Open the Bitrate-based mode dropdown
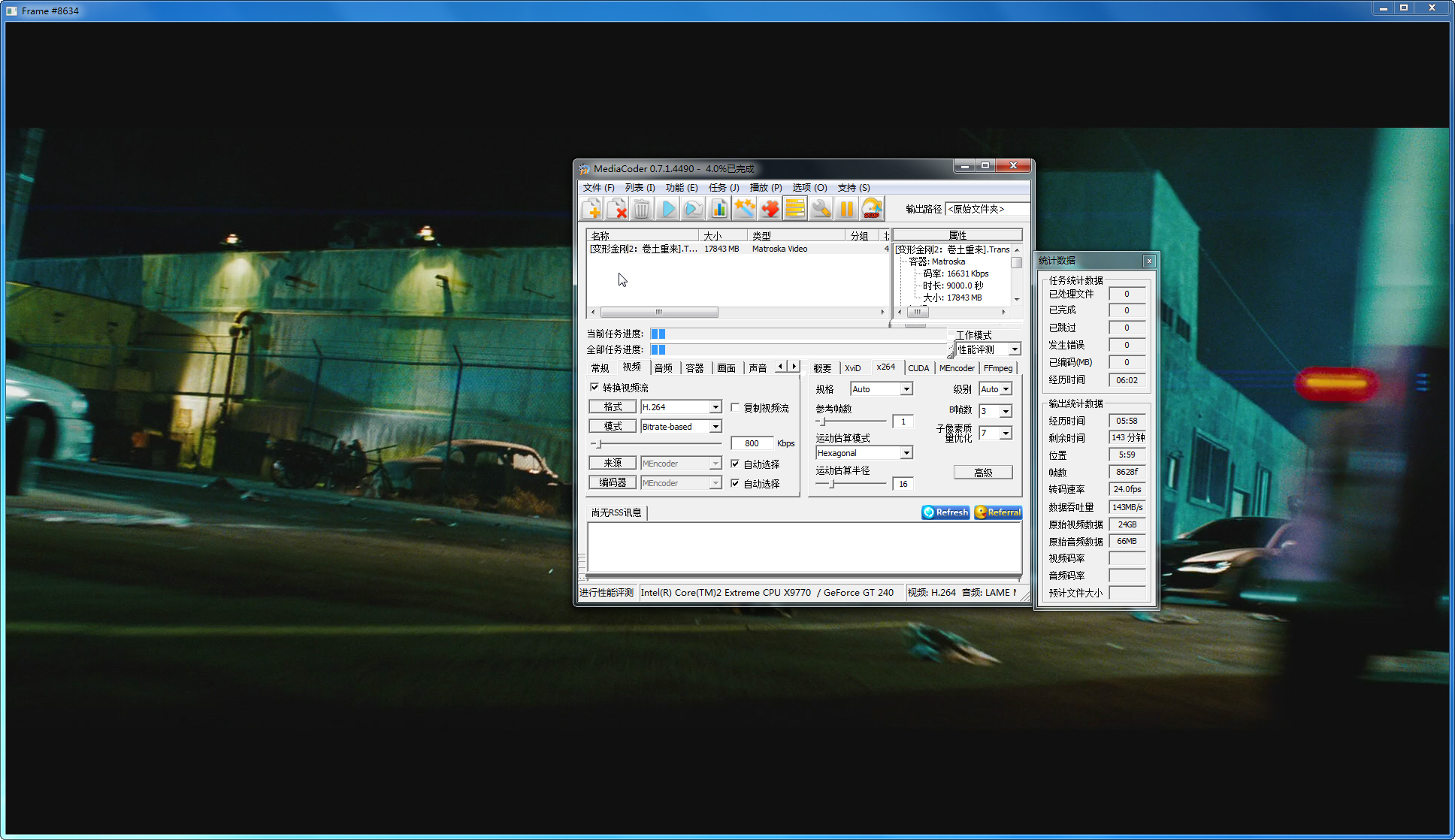This screenshot has height=840, width=1455. [x=715, y=427]
